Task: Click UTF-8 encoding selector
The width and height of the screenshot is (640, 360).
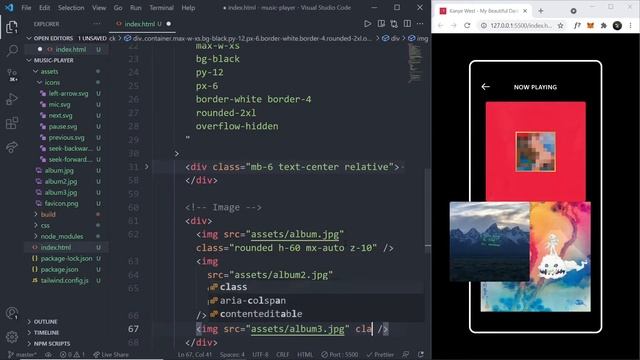Action: coord(260,355)
